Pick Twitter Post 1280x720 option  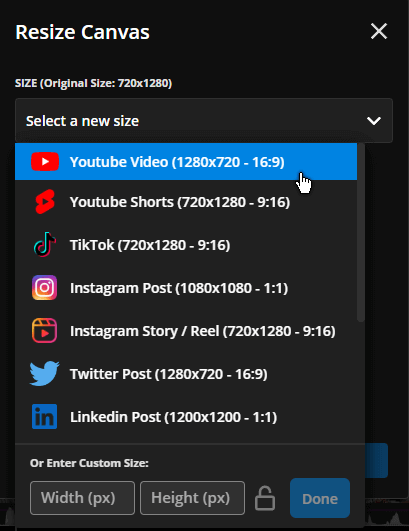pos(186,374)
